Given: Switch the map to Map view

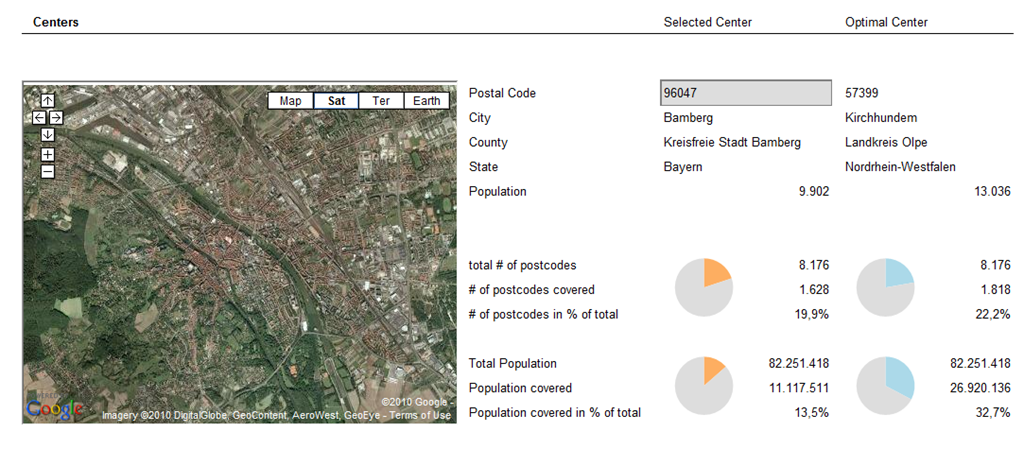Looking at the screenshot, I should click(291, 101).
